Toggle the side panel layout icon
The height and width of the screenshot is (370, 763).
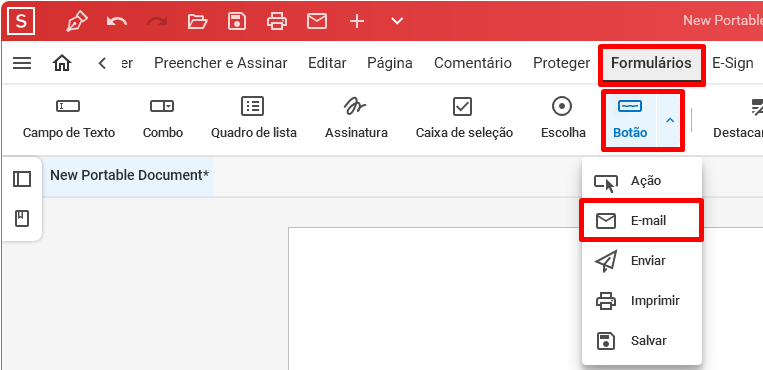(22, 179)
